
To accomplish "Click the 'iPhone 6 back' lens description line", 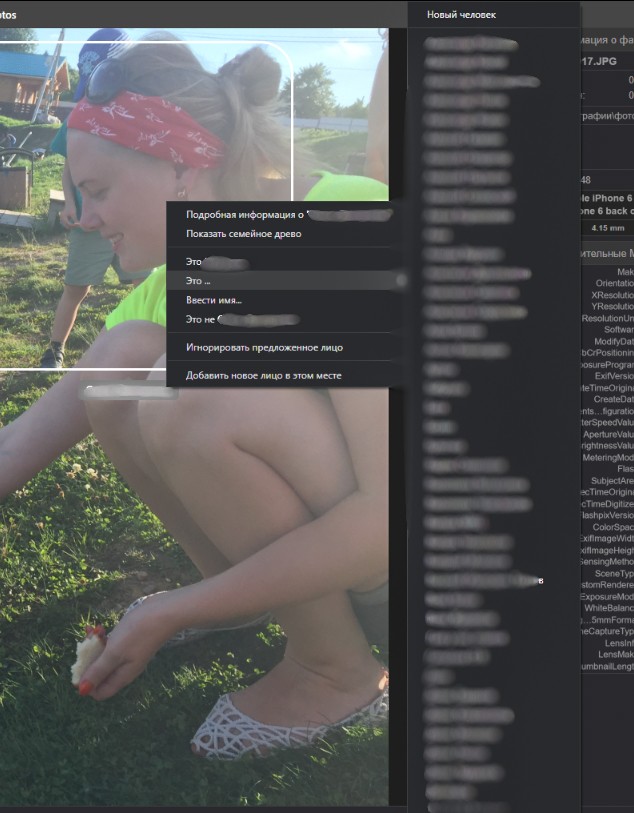I will [x=607, y=211].
